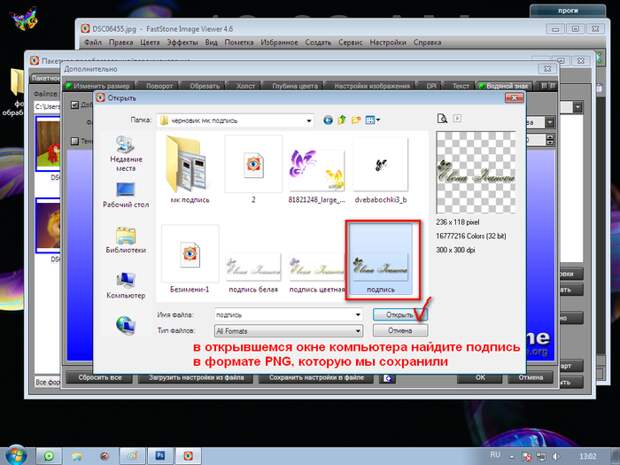The image size is (620, 465).
Task: Create a new folder in the Open dialog
Action: click(x=356, y=120)
